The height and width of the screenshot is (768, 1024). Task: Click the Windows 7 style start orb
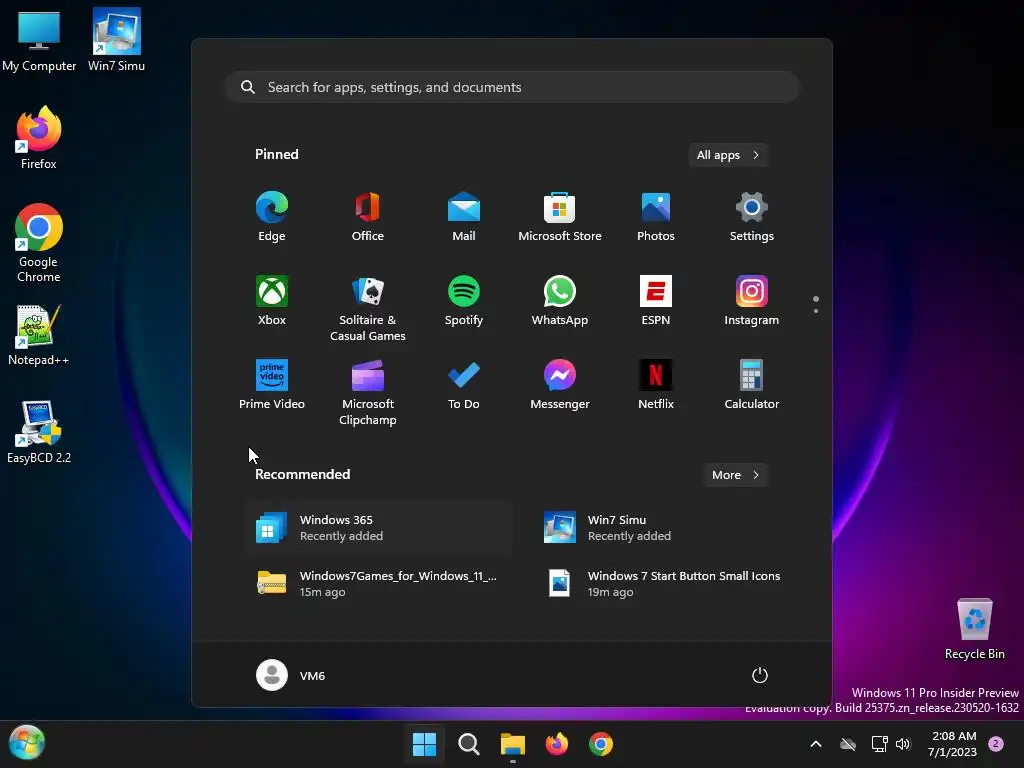tap(27, 742)
